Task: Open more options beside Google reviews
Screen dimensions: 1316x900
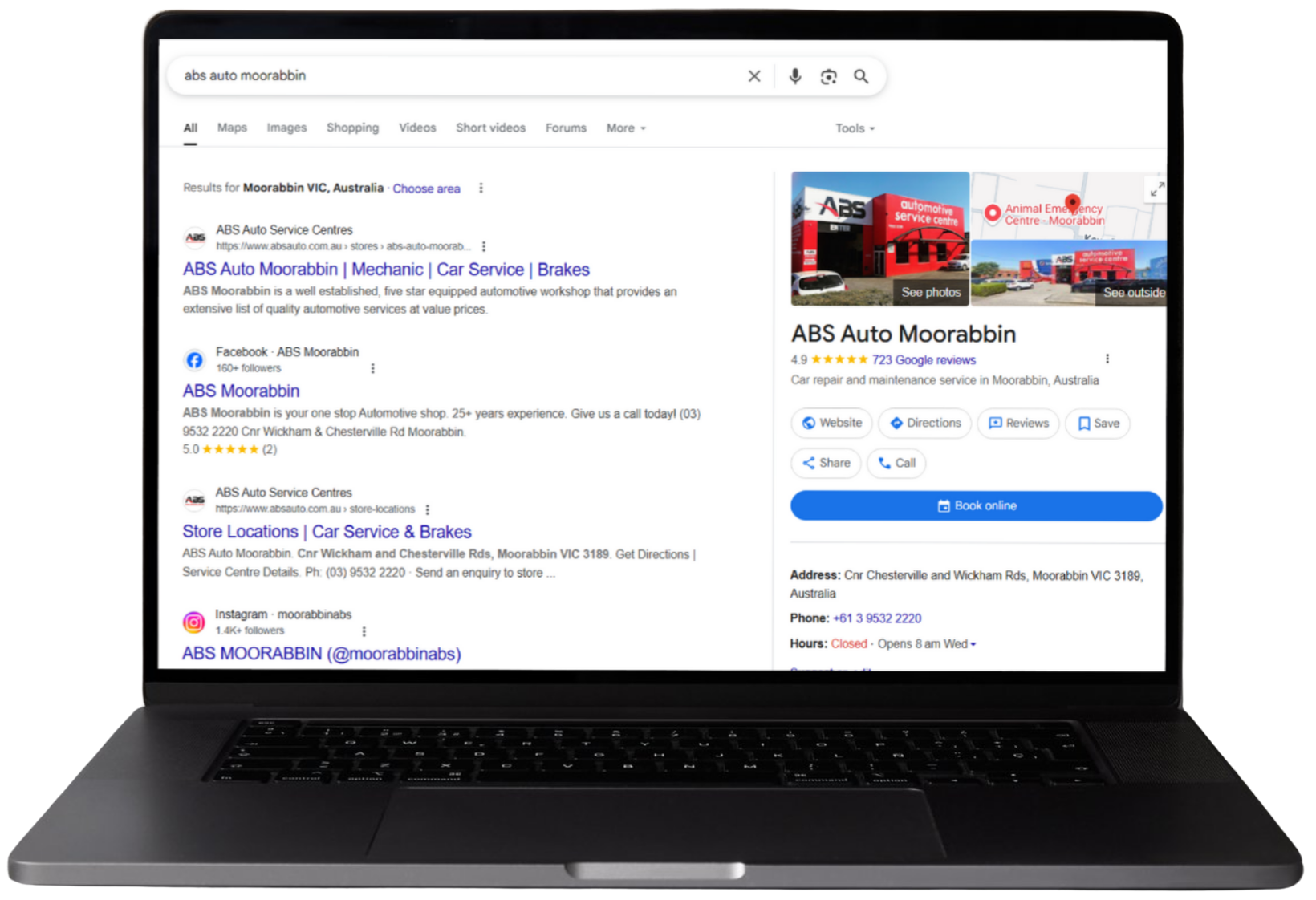Action: [1107, 359]
